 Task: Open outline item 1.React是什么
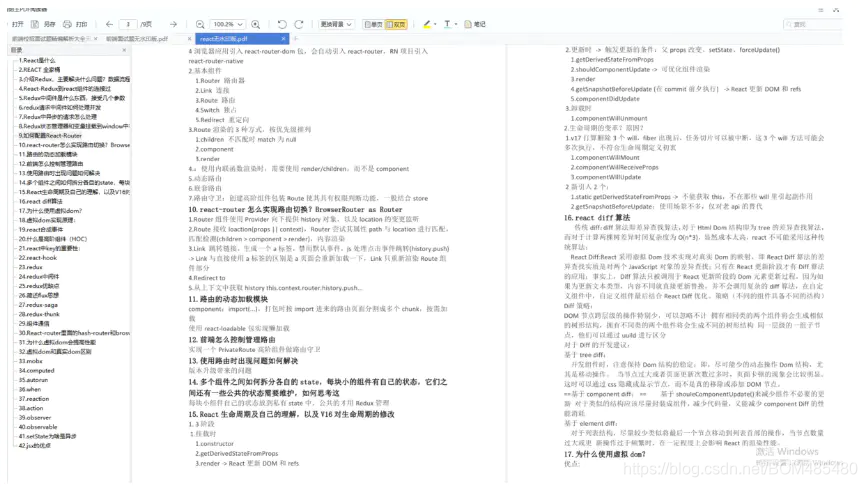click(x=37, y=61)
